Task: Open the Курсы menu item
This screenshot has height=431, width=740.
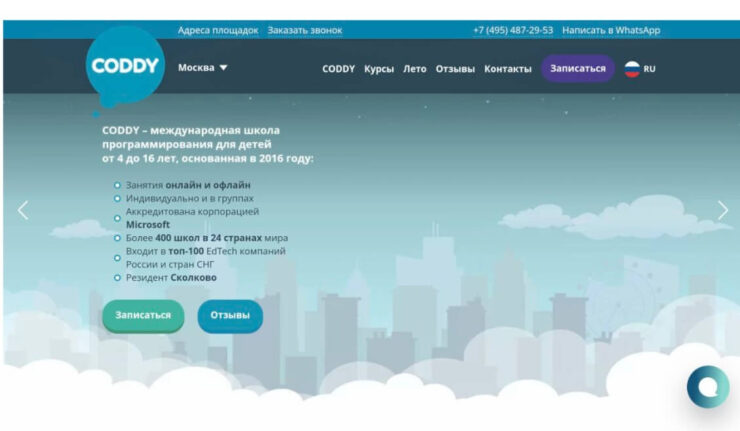Action: click(x=379, y=69)
